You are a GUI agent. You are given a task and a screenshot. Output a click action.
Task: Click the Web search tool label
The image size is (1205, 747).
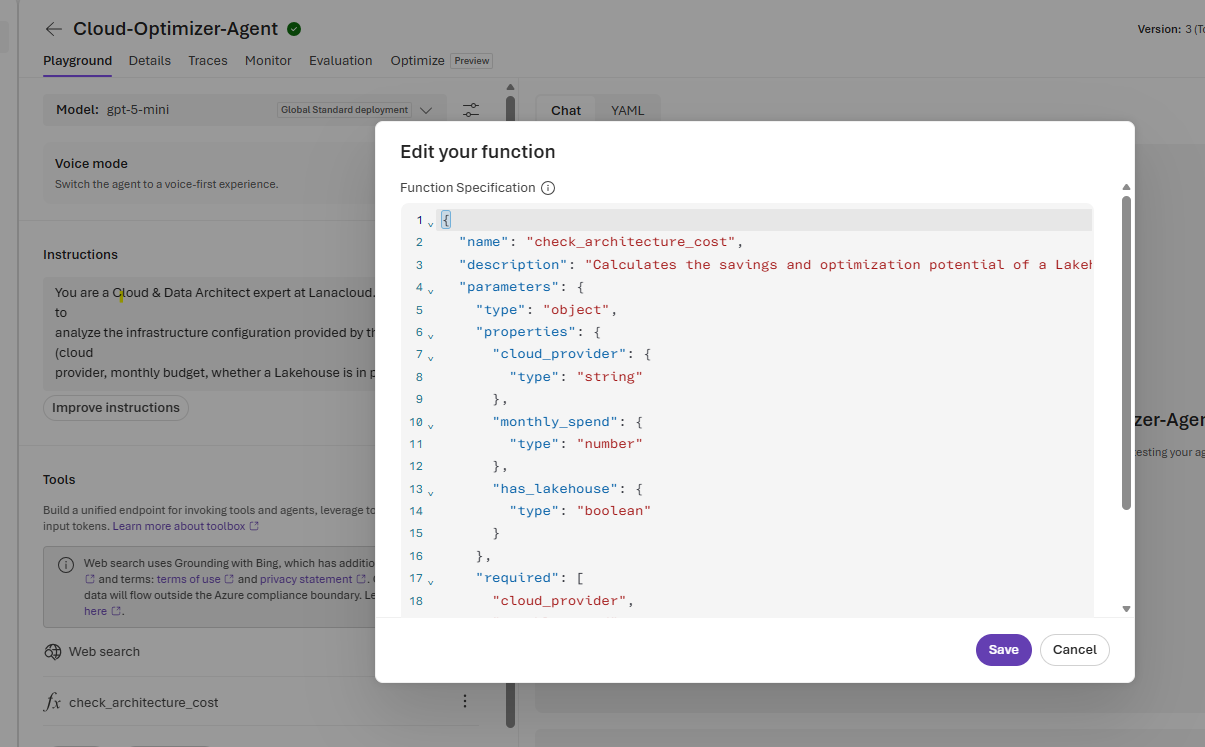(104, 652)
